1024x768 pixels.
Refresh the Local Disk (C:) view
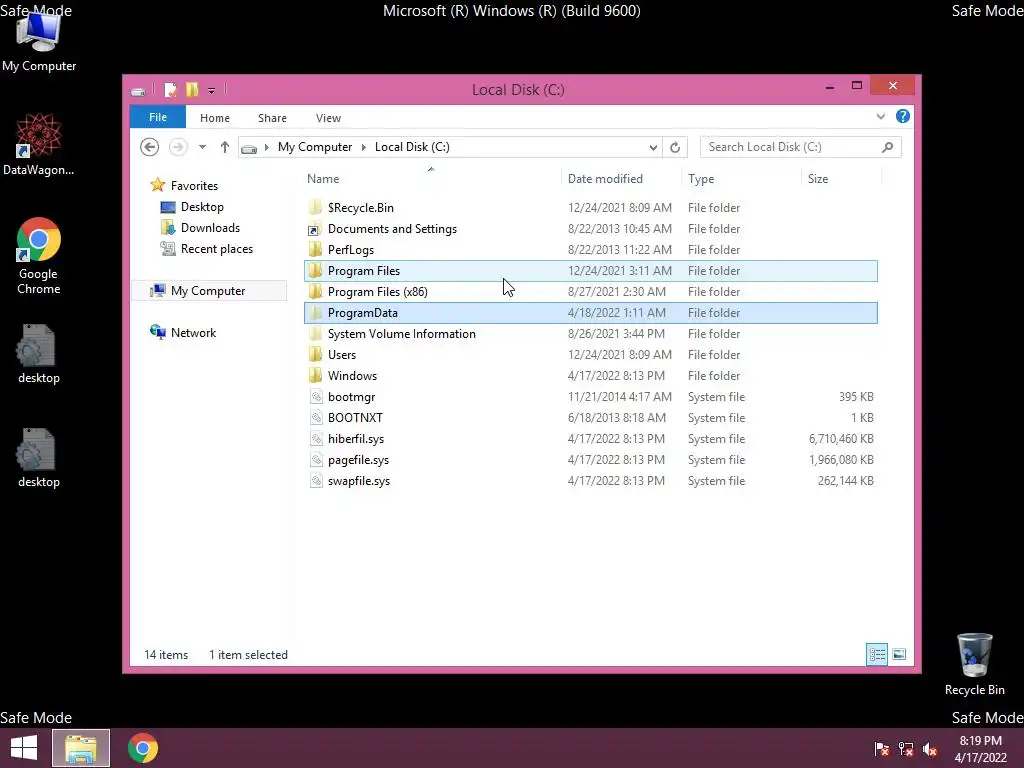coord(675,148)
